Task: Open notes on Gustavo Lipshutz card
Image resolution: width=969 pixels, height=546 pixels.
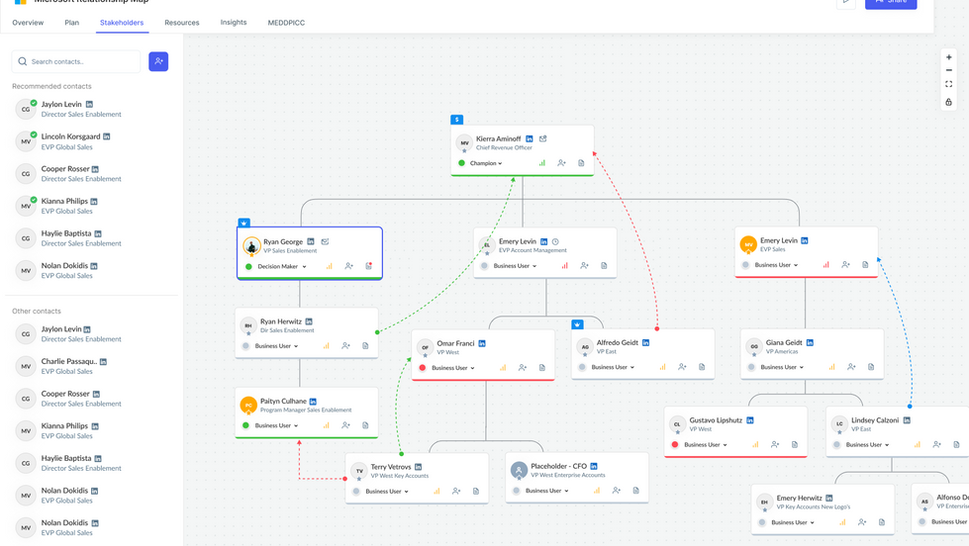Action: 795,445
